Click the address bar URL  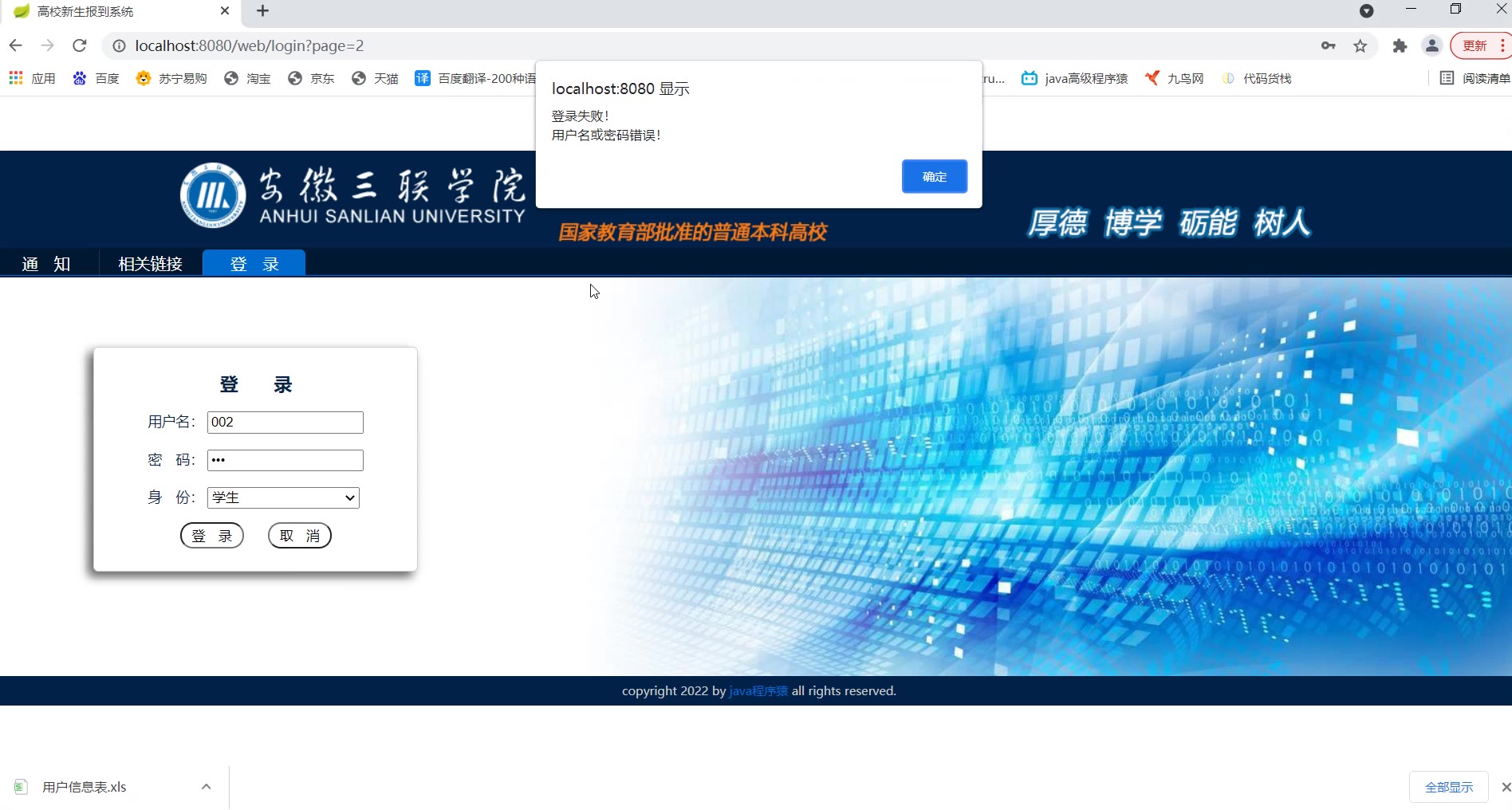point(250,45)
